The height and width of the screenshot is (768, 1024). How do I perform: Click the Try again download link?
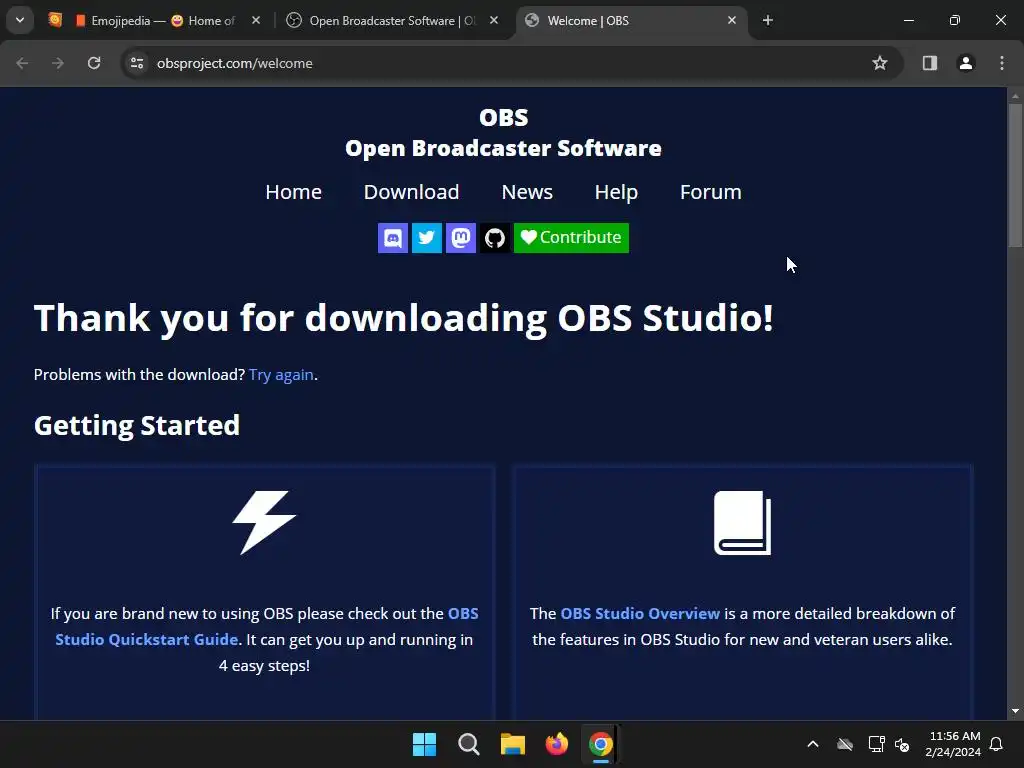281,375
